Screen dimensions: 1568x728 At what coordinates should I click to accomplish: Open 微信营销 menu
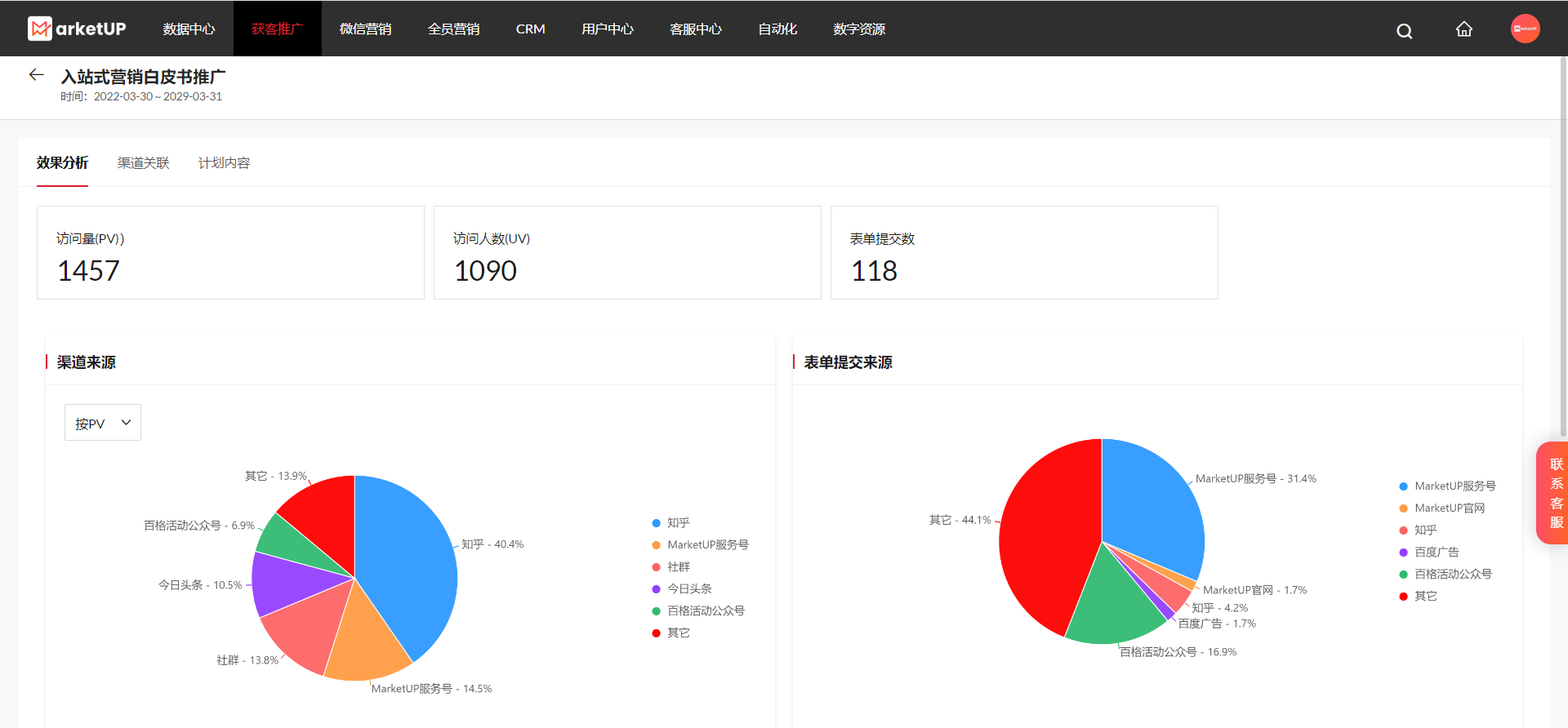[365, 29]
